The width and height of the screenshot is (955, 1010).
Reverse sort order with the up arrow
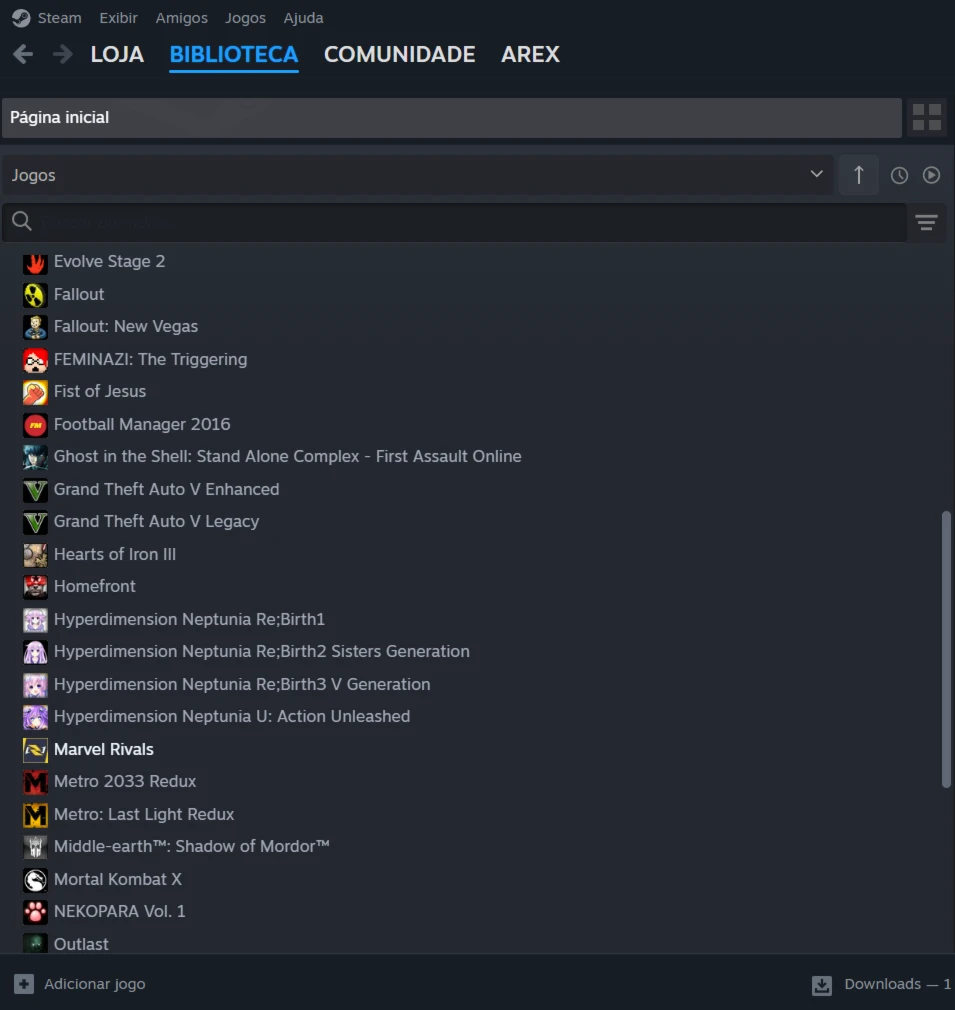click(x=858, y=175)
